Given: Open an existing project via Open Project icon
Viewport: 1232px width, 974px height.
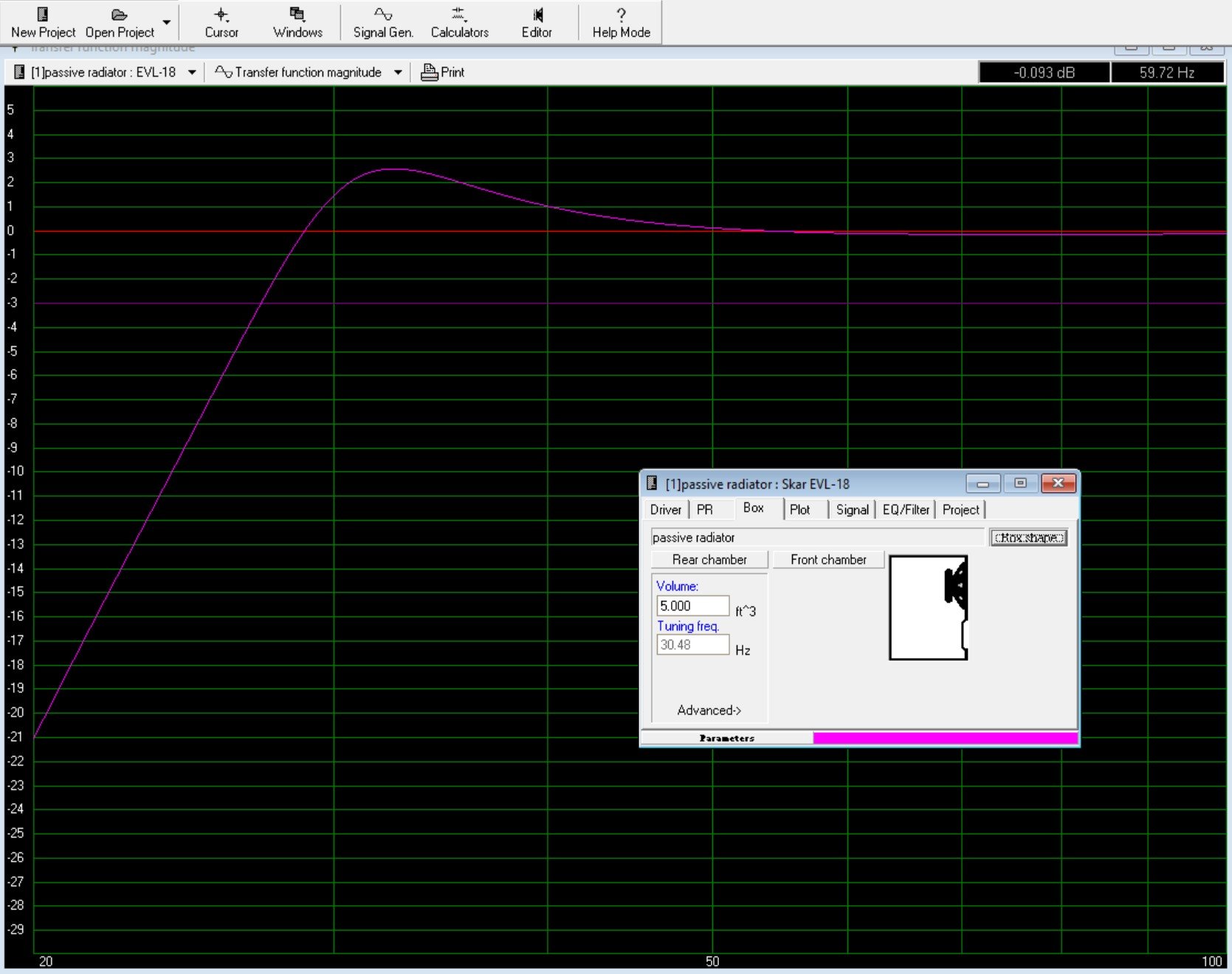Looking at the screenshot, I should tap(118, 22).
